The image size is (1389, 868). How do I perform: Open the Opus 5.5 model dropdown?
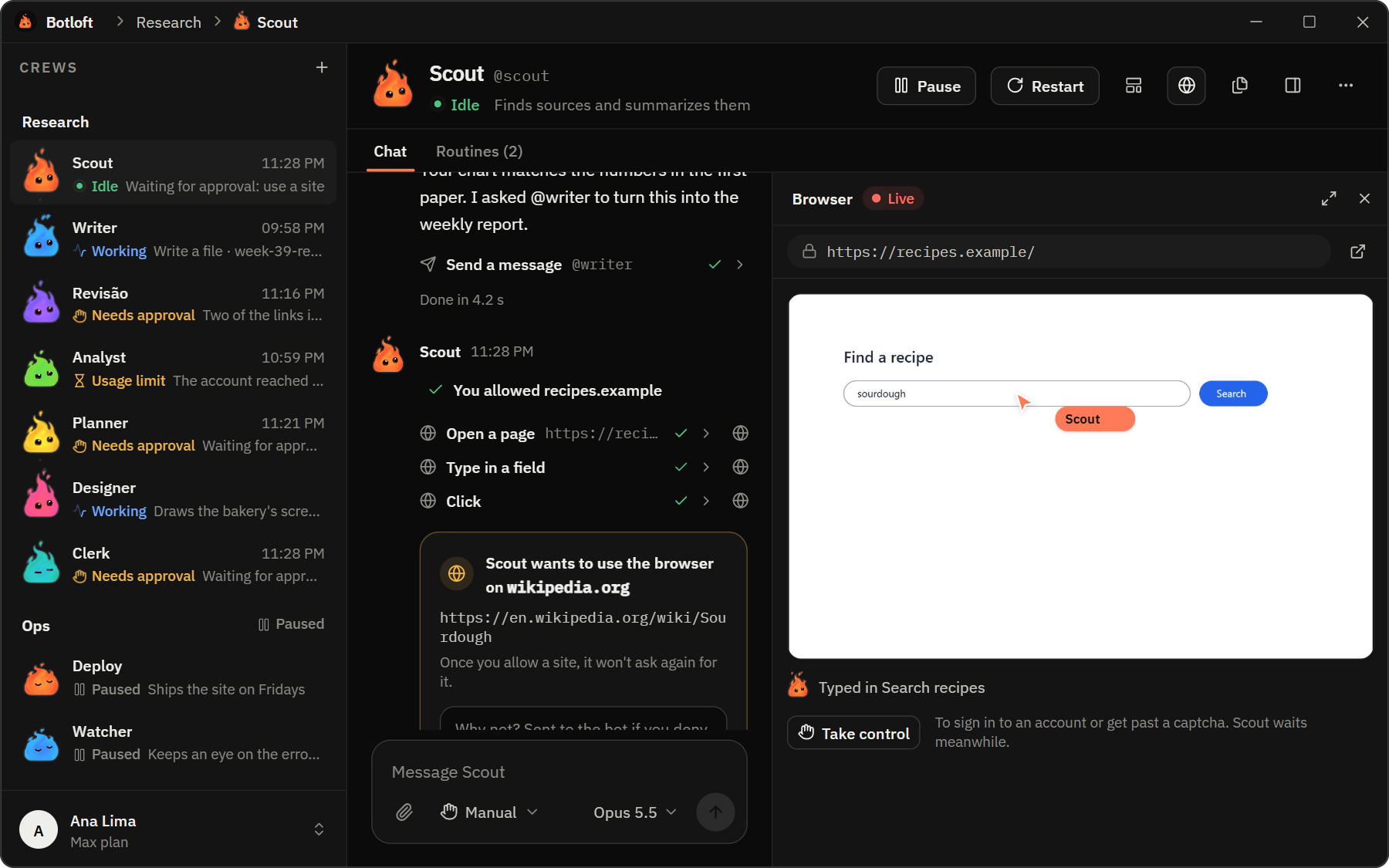[x=634, y=812]
